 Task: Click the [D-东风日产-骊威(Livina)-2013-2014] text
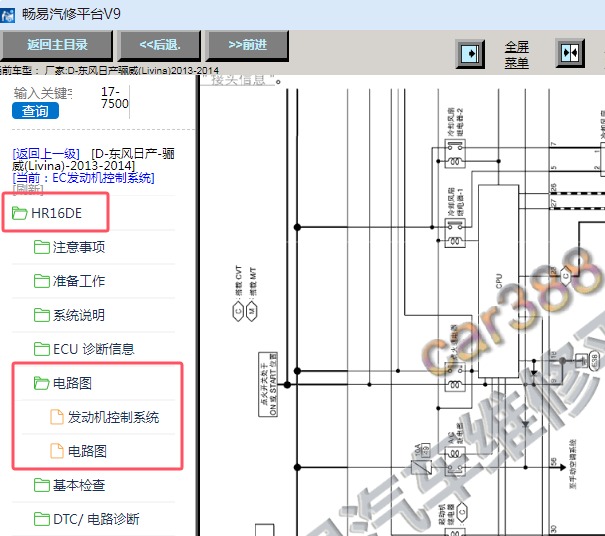[94, 160]
